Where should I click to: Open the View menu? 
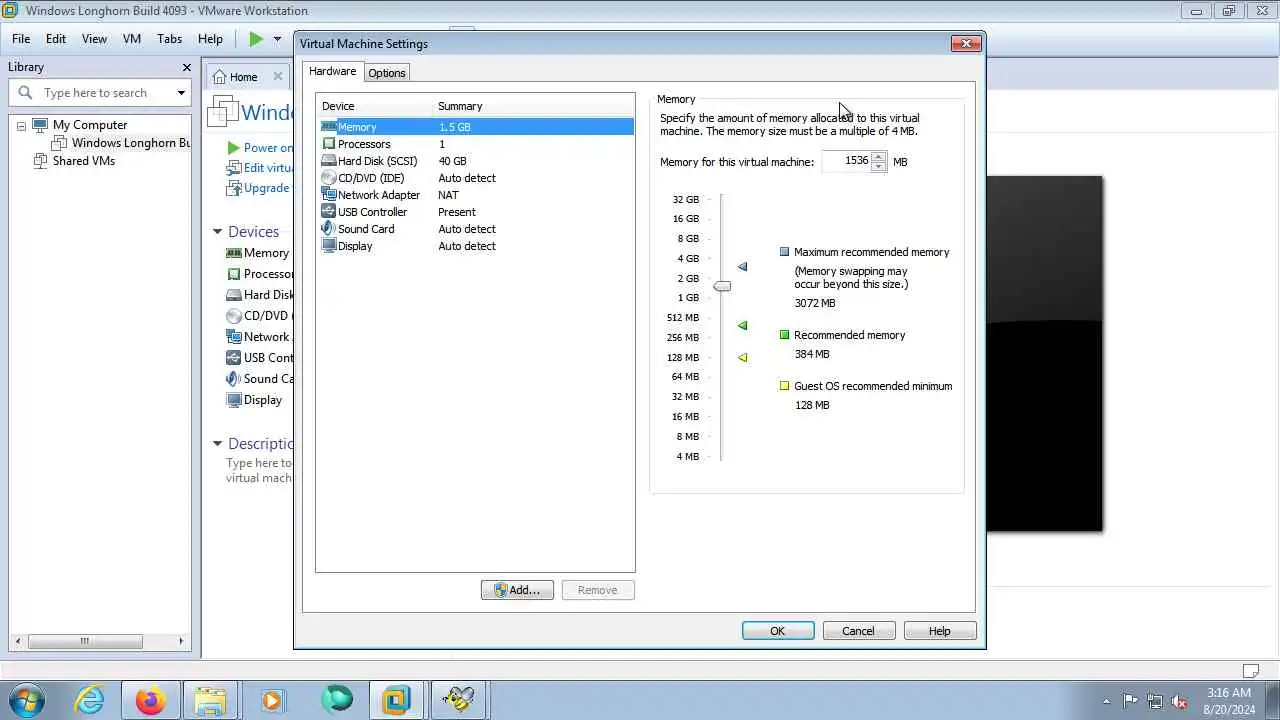(94, 39)
